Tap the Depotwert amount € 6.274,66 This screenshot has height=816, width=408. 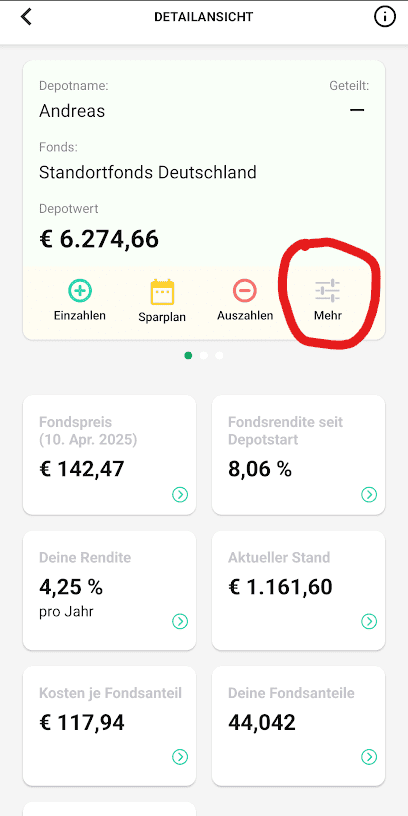click(x=99, y=239)
